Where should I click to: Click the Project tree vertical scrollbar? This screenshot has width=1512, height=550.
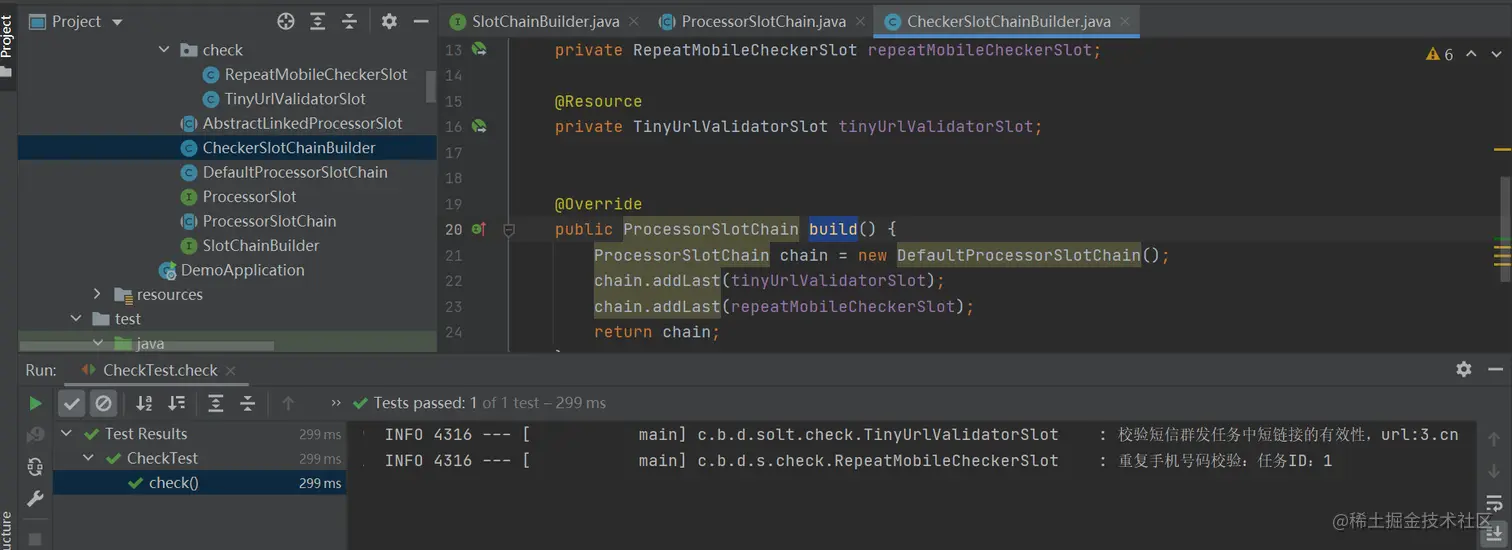(431, 87)
